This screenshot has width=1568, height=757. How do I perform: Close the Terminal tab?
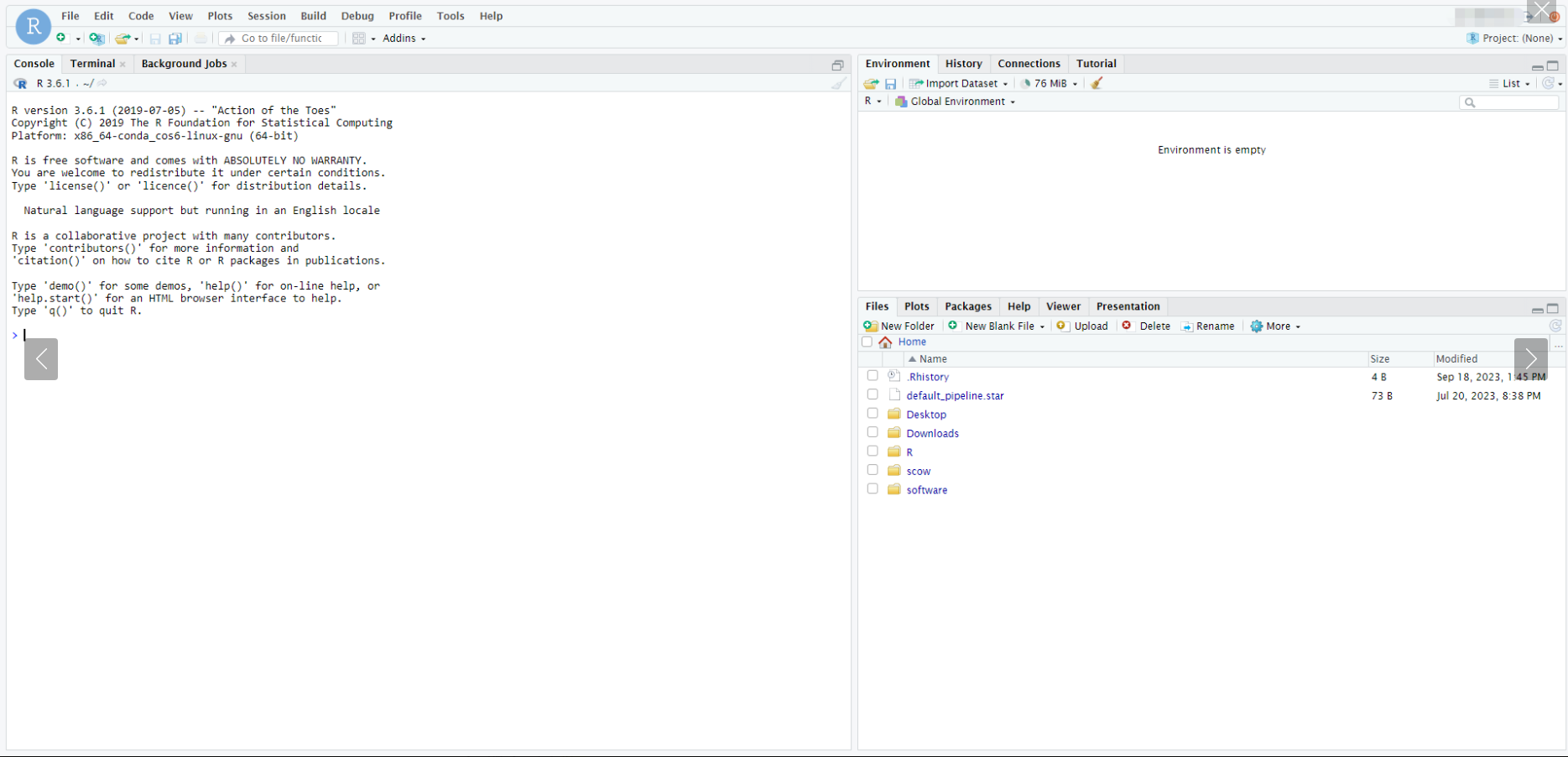(x=122, y=65)
